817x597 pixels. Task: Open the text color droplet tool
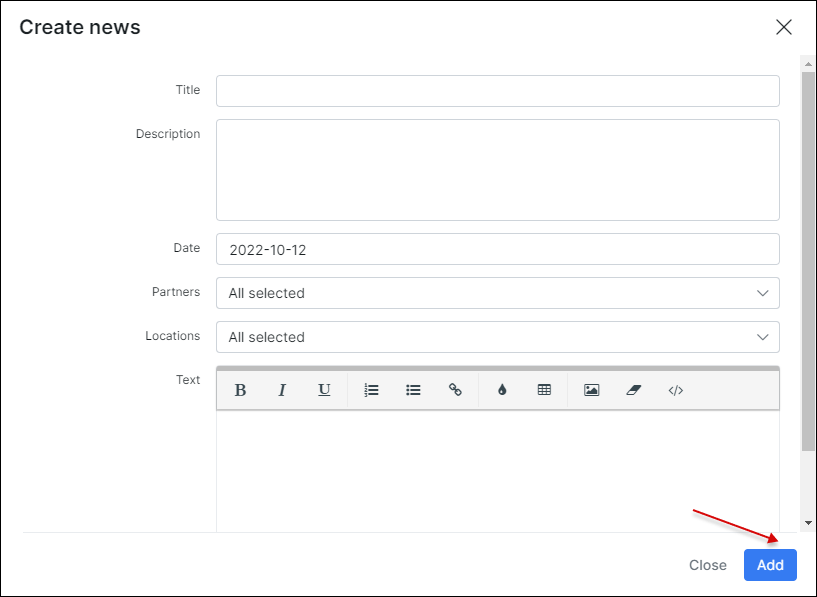[502, 390]
